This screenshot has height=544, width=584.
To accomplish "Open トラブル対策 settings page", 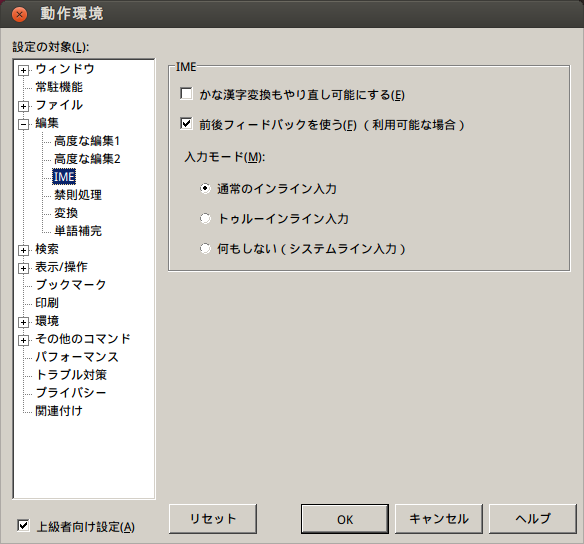I will 71,375.
